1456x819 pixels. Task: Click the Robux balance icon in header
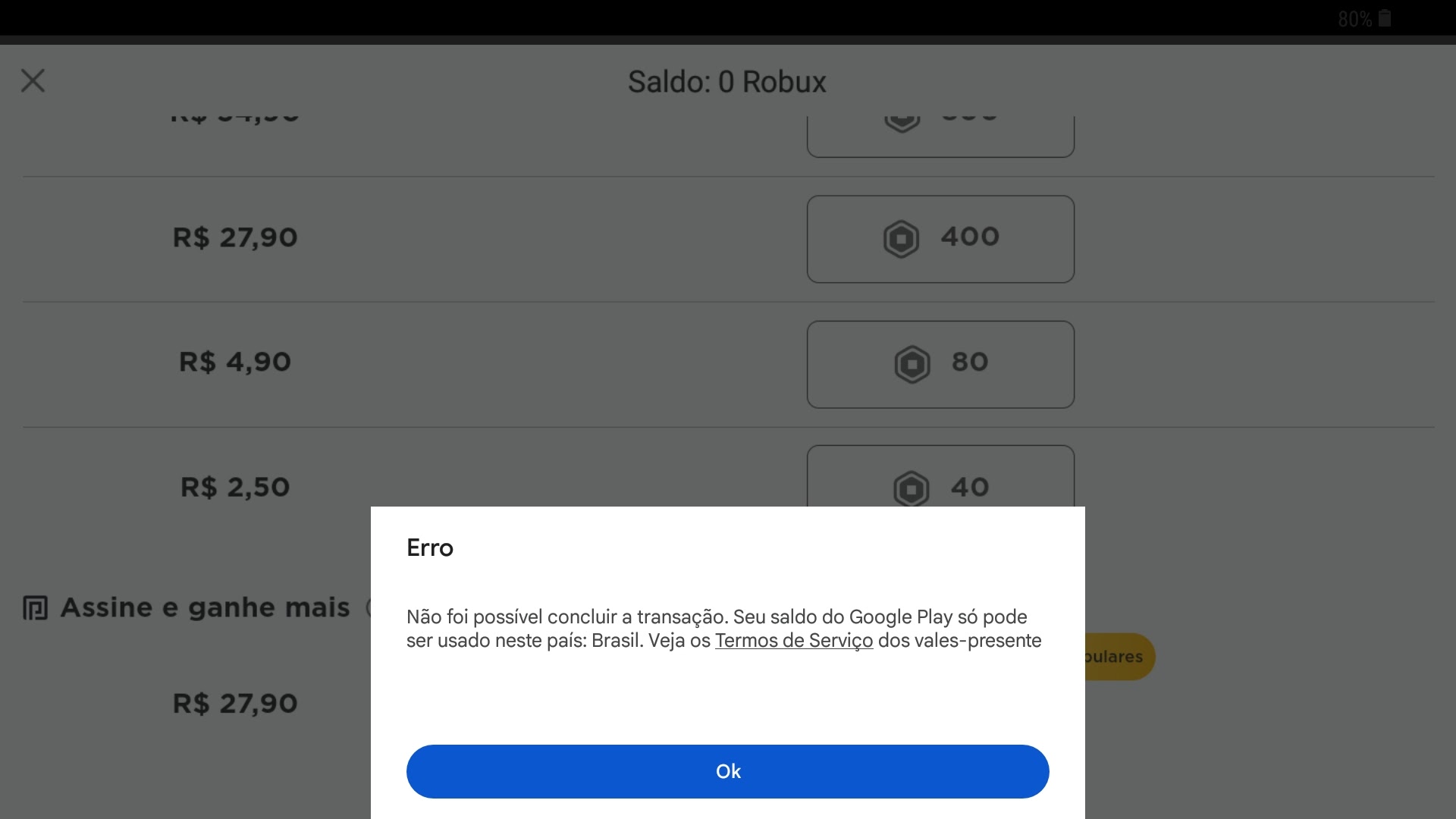(x=727, y=81)
